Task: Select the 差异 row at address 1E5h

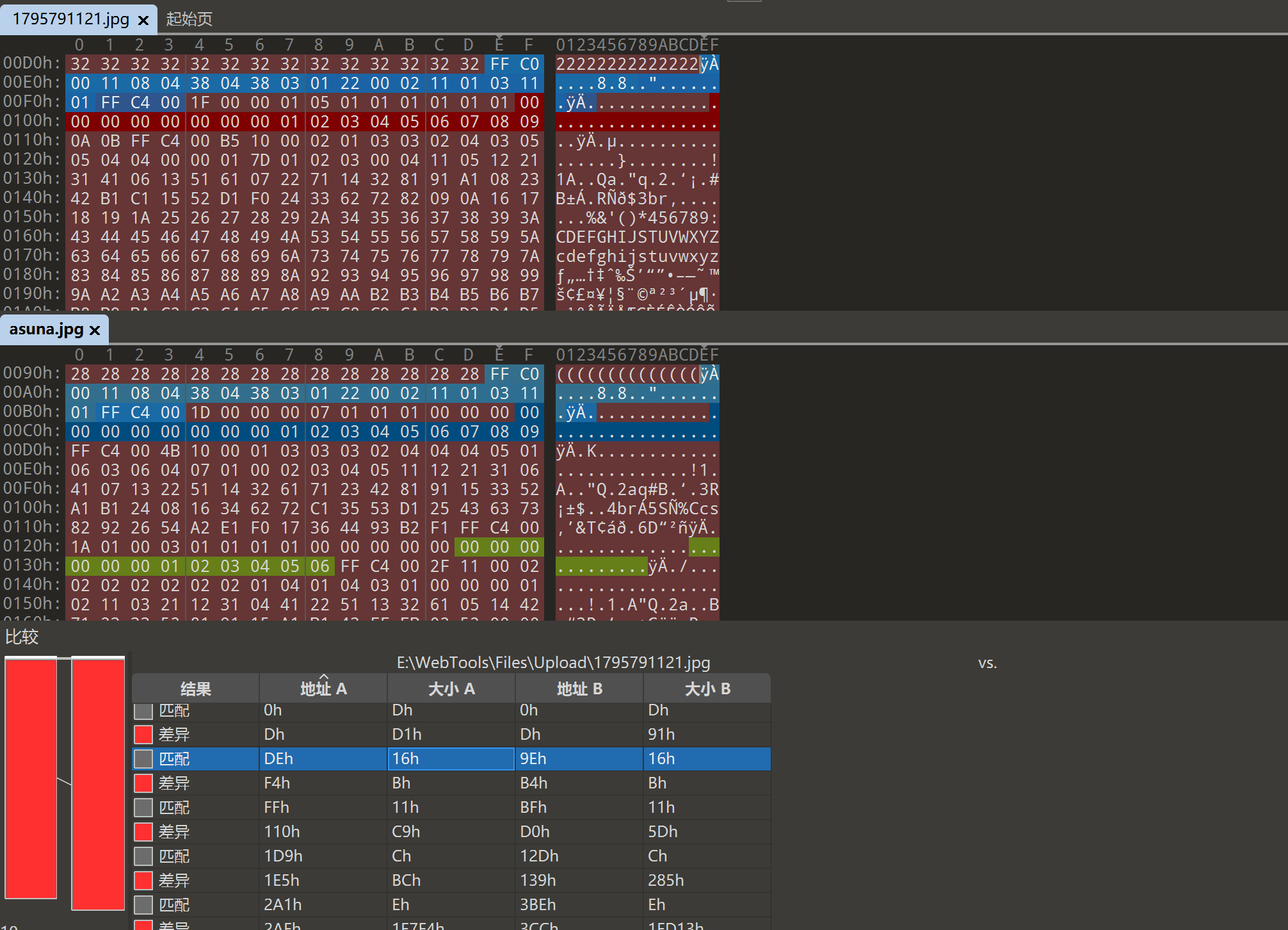Action: coord(451,881)
